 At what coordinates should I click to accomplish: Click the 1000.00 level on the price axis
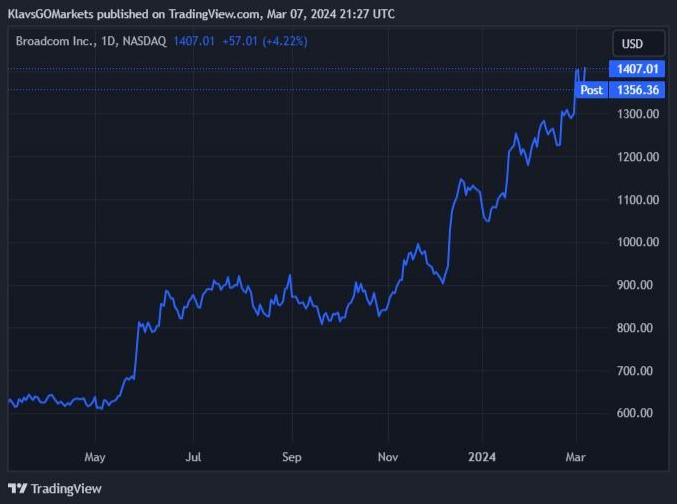(x=638, y=242)
